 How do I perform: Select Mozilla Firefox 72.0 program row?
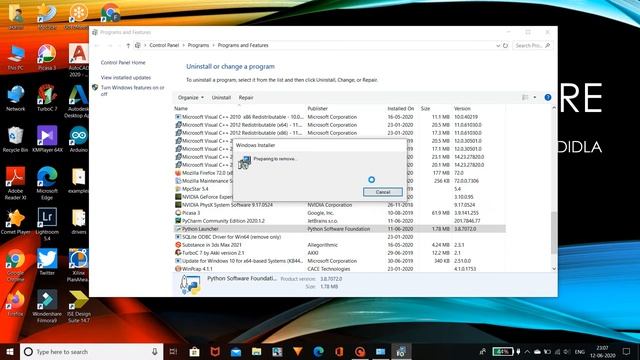tap(203, 173)
